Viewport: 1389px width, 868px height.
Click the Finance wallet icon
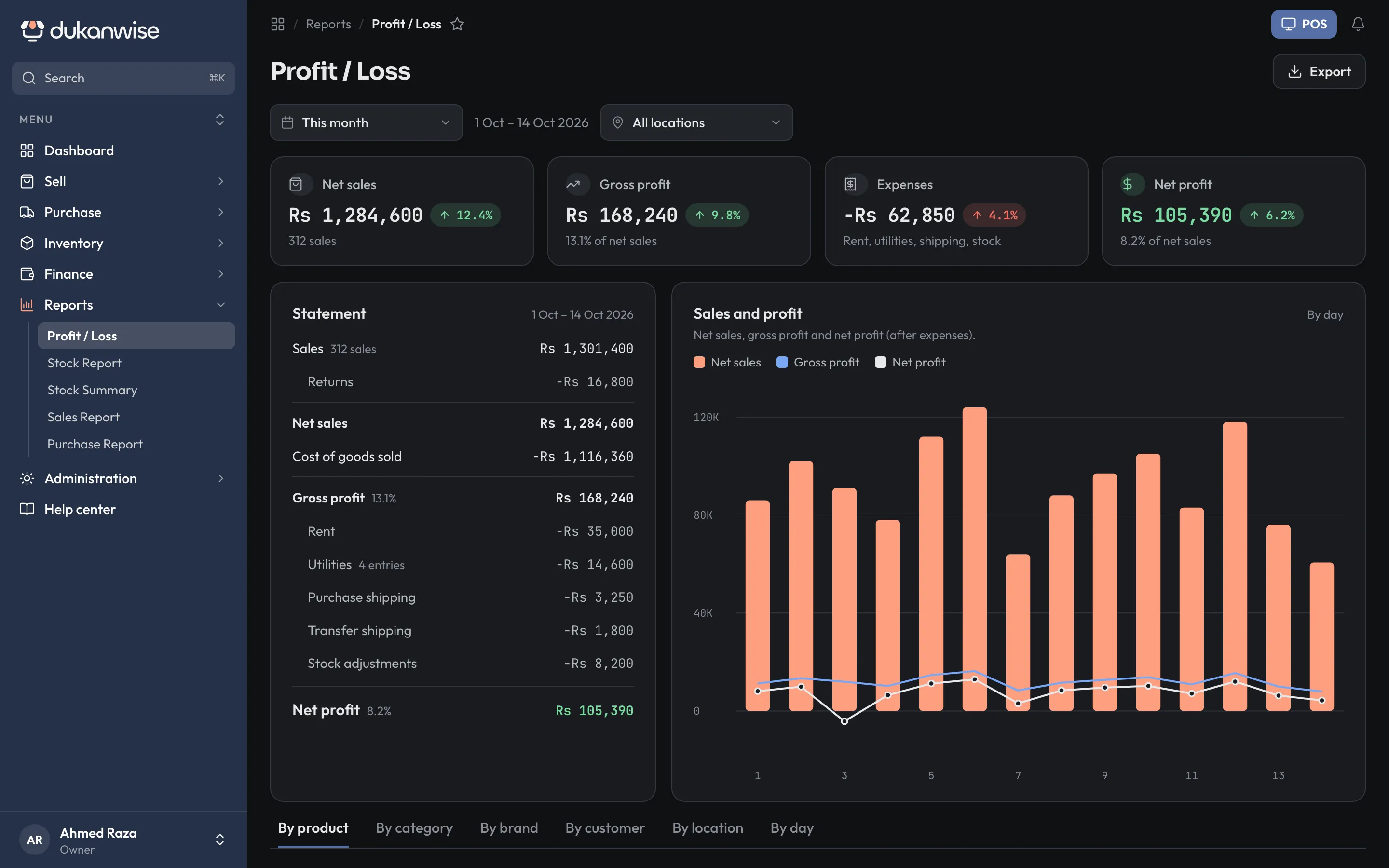pyautogui.click(x=27, y=274)
